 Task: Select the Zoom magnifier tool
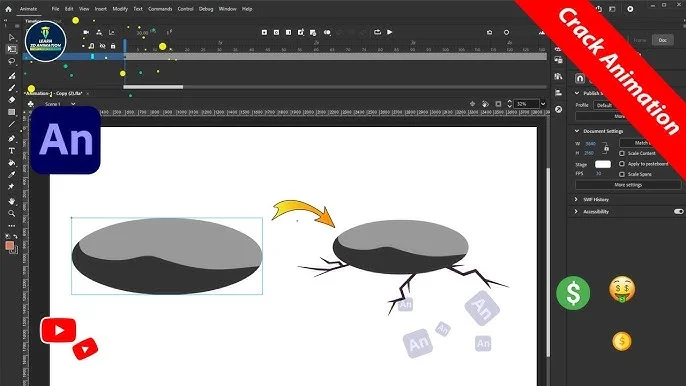pos(12,214)
